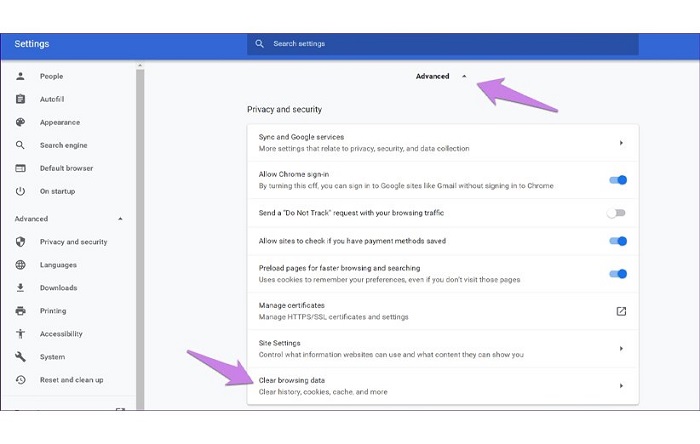Collapse the Advanced section arrow in main pane
Screen dimensions: 700x444
pos(464,76)
